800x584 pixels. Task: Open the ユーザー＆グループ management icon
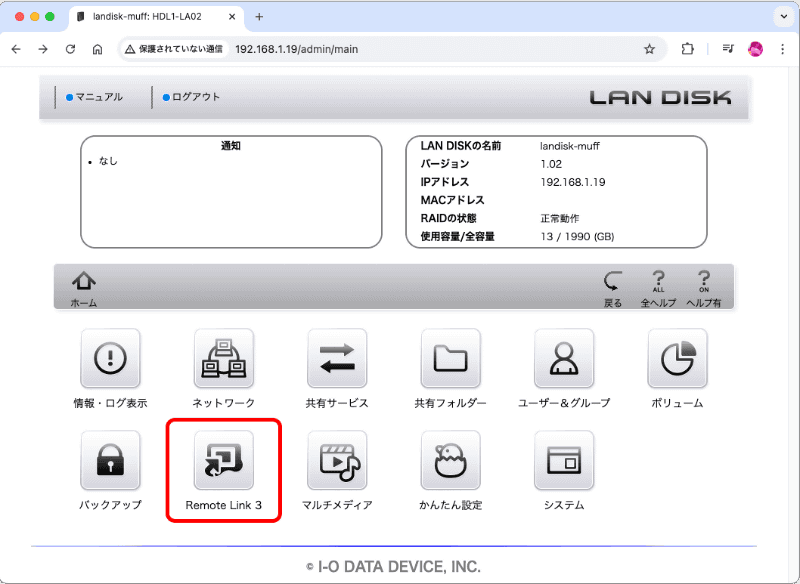click(x=564, y=359)
